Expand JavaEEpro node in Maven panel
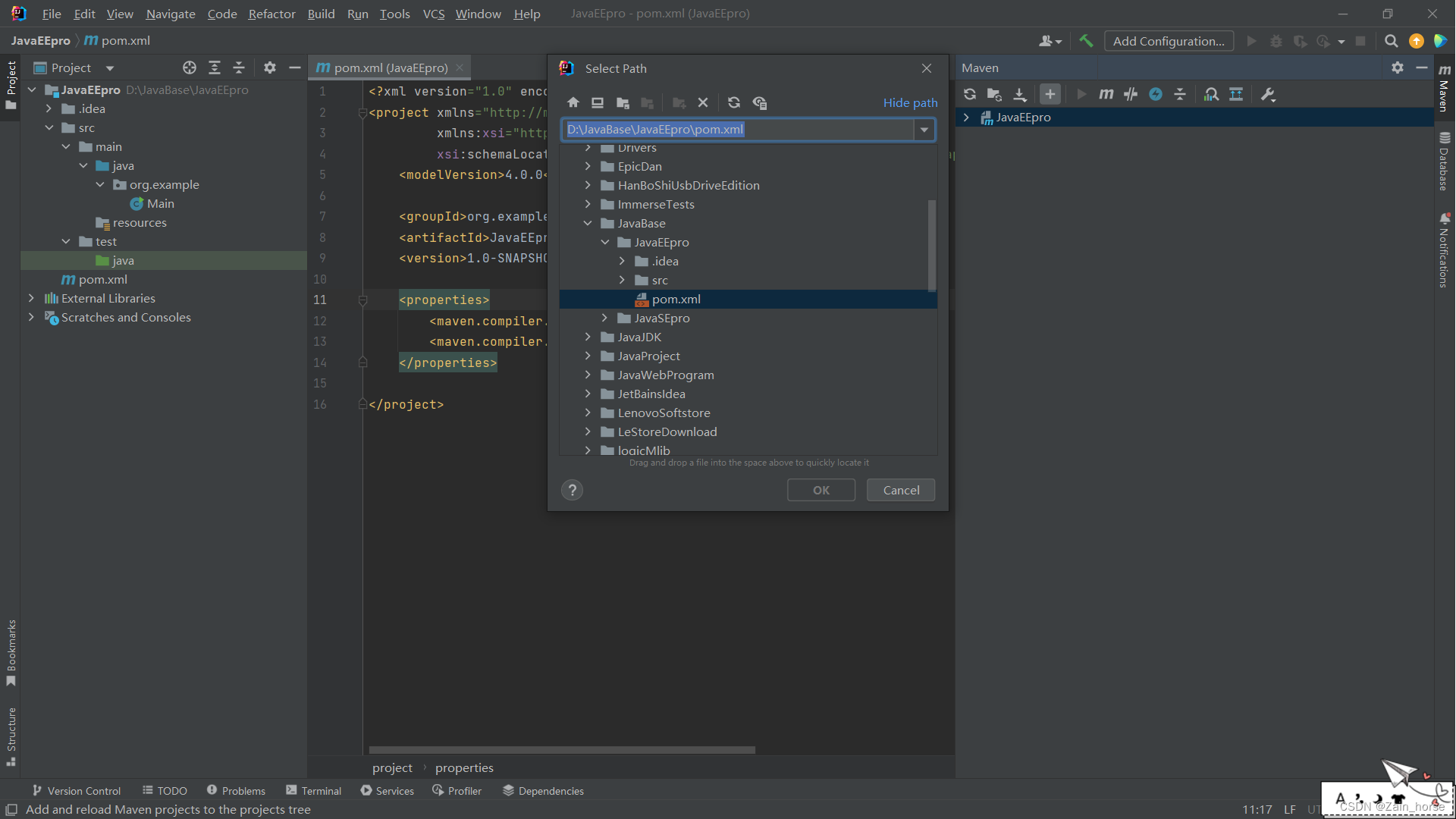 click(966, 117)
